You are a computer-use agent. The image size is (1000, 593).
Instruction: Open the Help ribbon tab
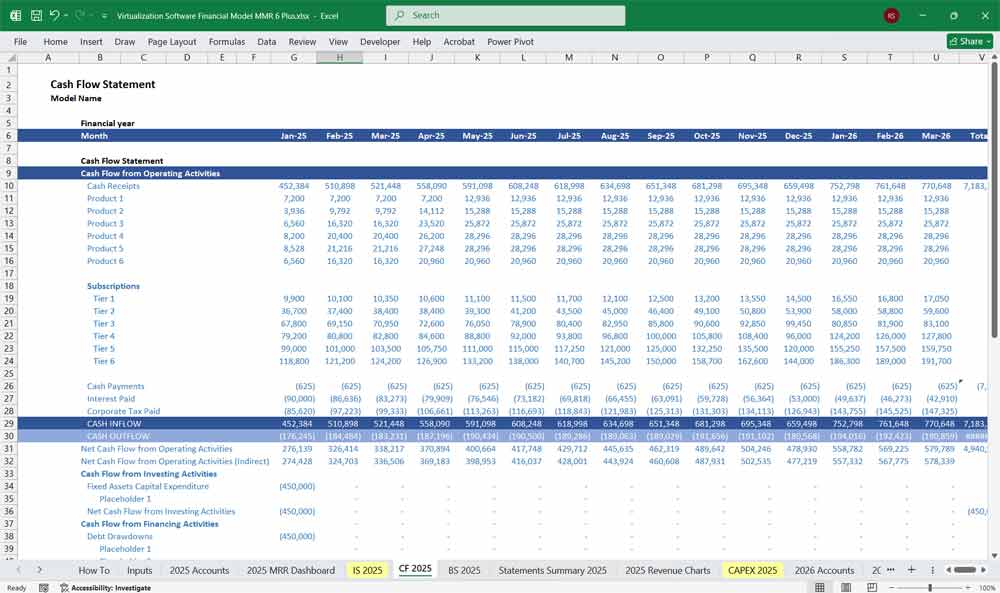point(422,41)
